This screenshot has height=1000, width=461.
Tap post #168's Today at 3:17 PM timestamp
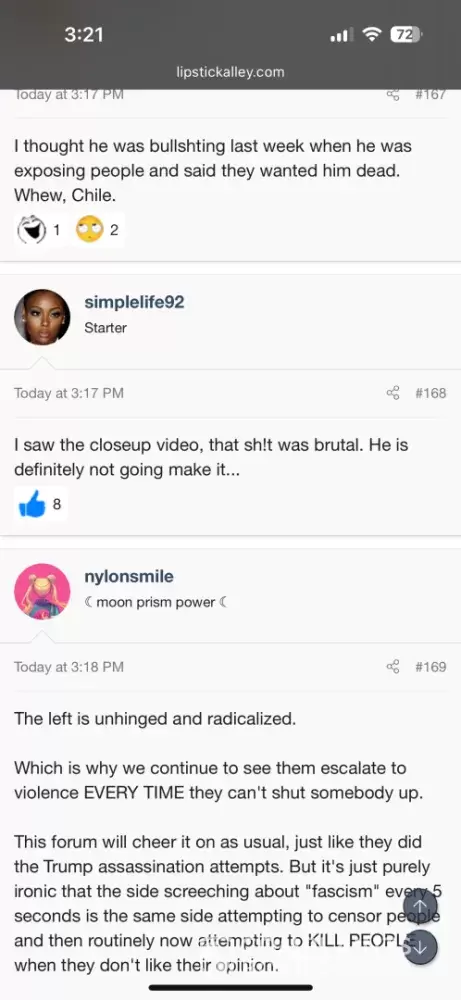point(69,393)
